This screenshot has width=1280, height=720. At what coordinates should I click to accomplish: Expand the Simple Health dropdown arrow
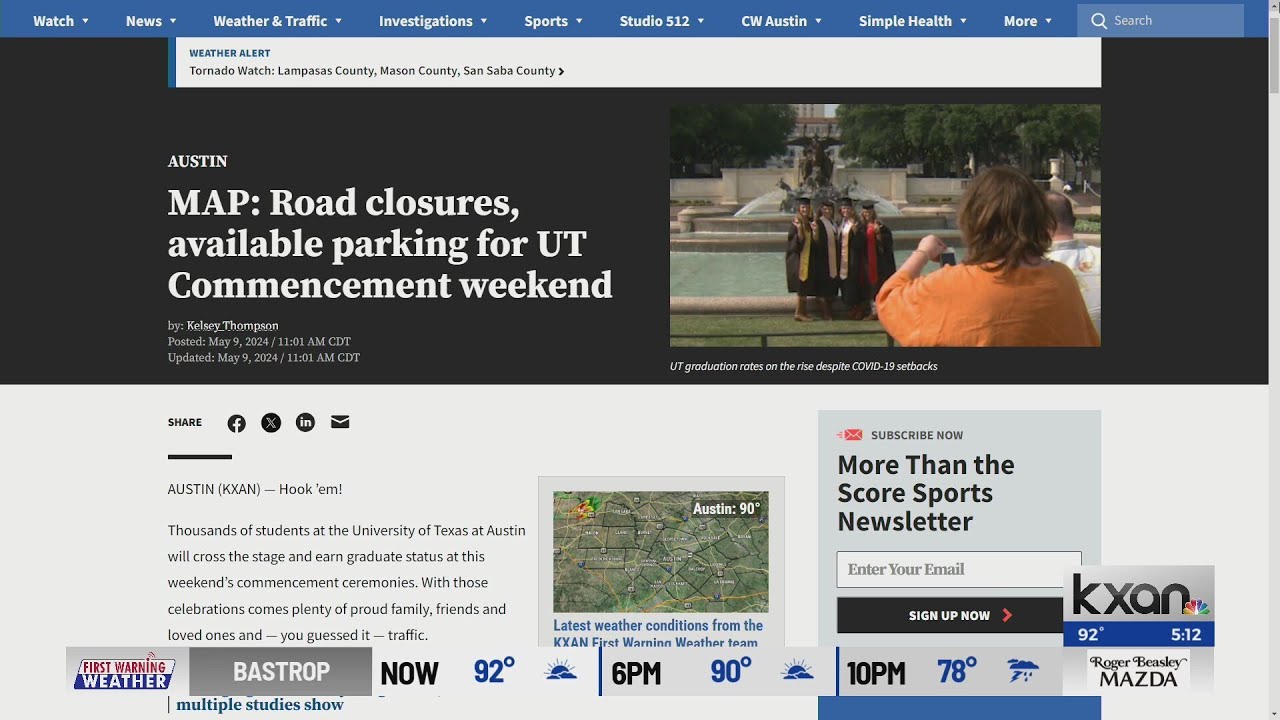[x=963, y=21]
